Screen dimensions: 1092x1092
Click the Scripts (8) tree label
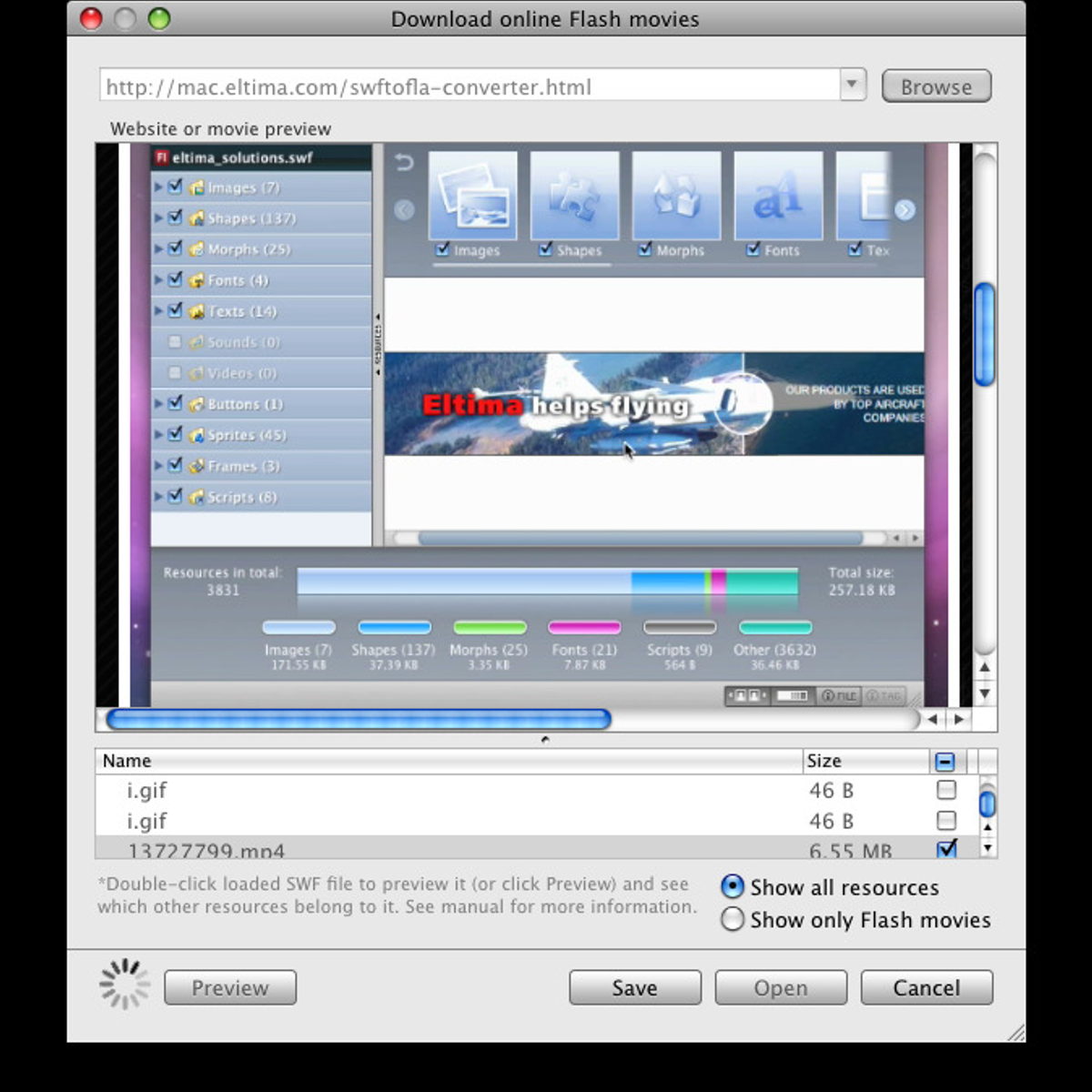coord(242,497)
